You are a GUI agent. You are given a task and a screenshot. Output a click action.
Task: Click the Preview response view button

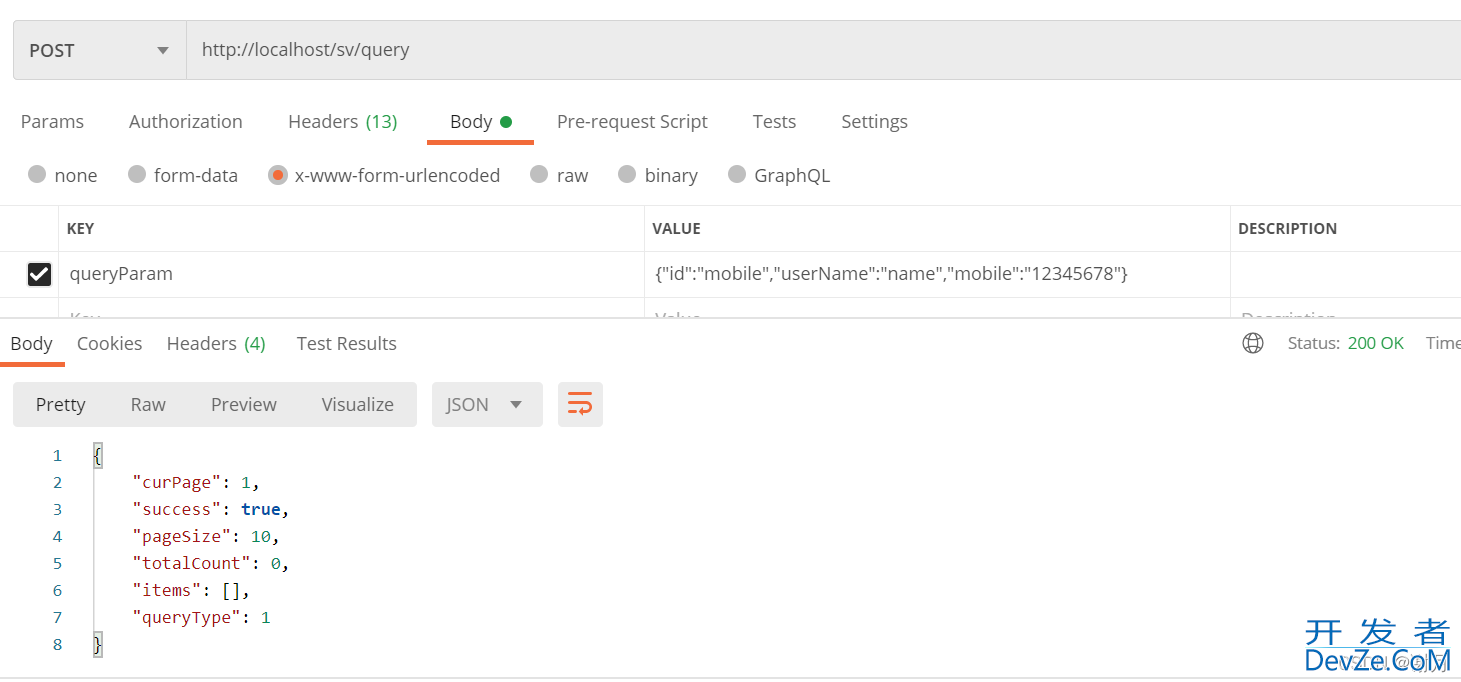tap(243, 404)
